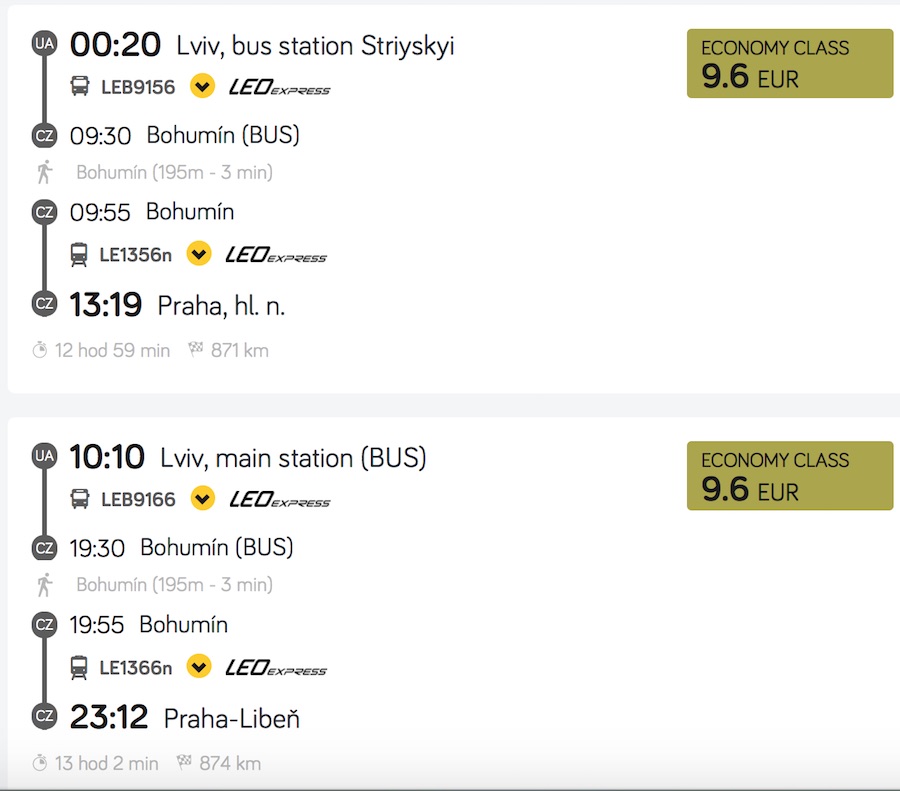Expand details for train LE1356n
900x791 pixels.
199,254
